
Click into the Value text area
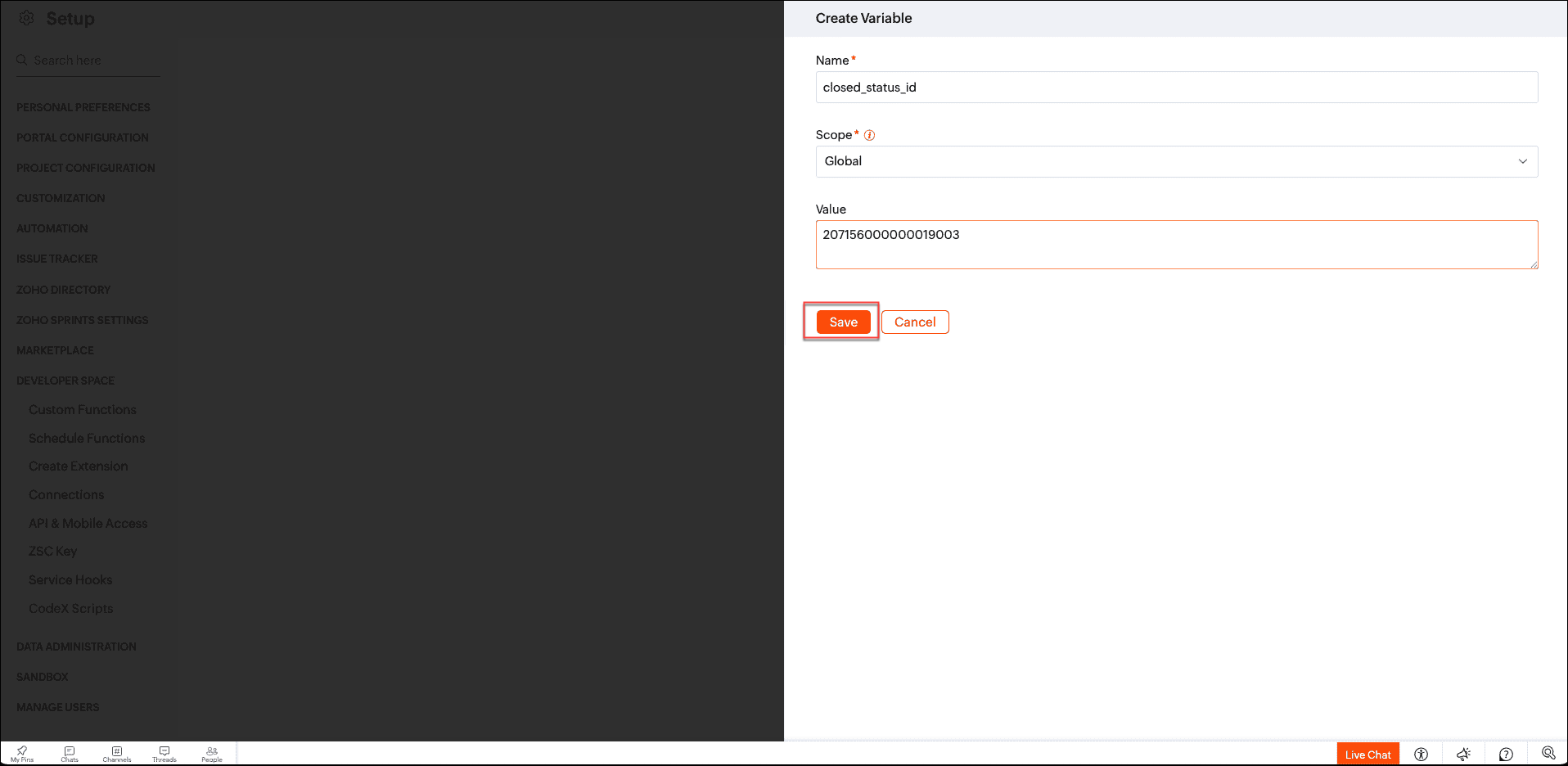pyautogui.click(x=1177, y=244)
